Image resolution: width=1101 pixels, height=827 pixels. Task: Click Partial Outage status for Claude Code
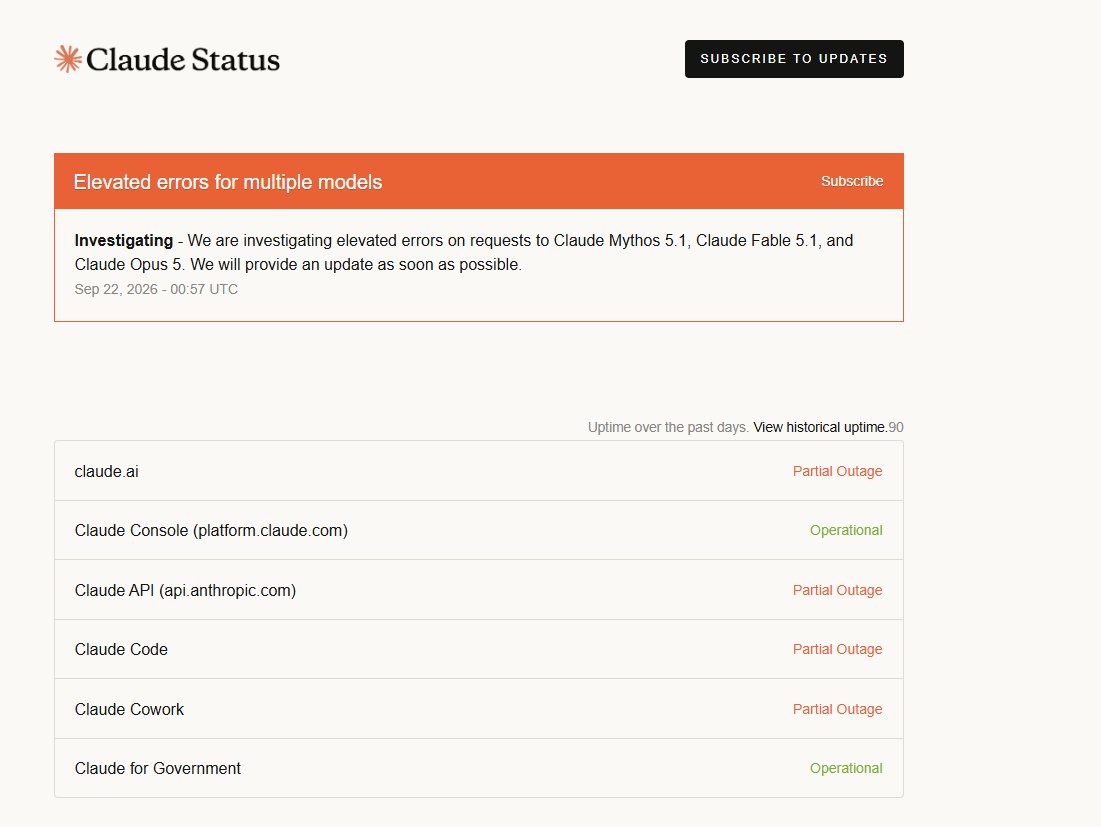tap(837, 649)
